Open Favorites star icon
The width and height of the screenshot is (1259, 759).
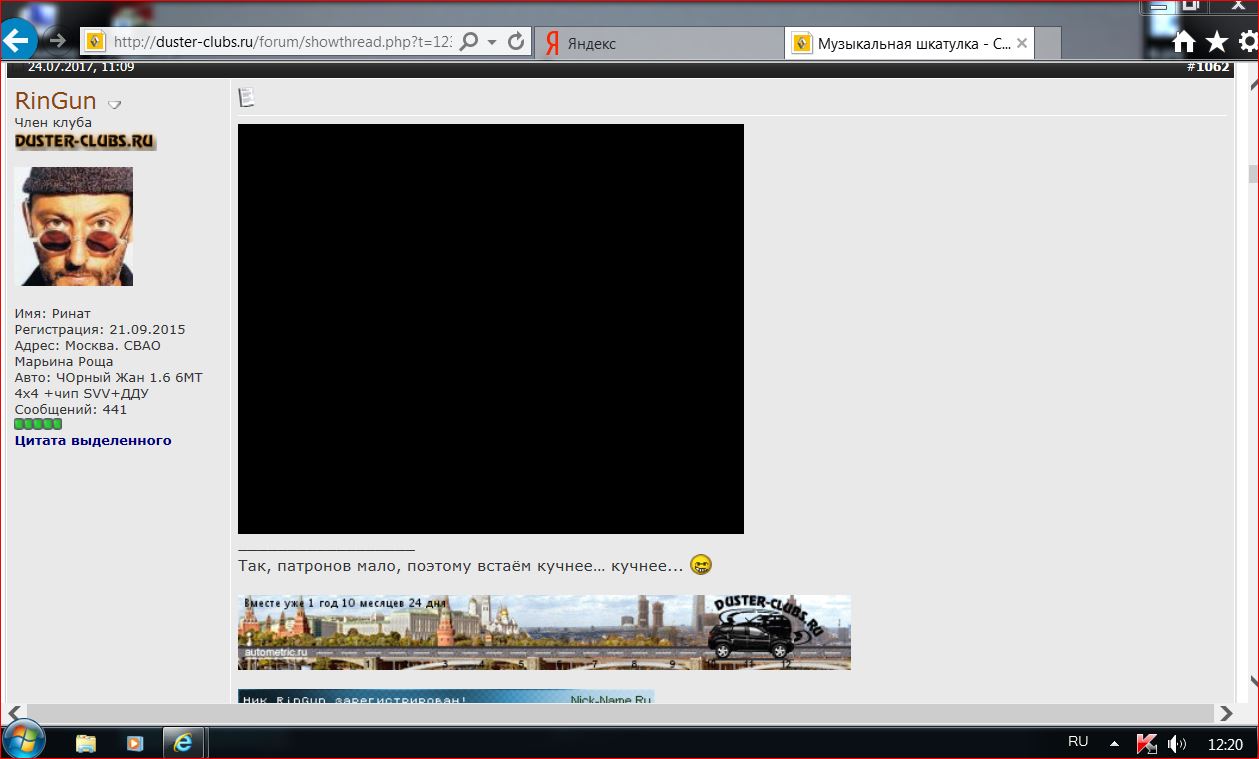[x=1216, y=41]
